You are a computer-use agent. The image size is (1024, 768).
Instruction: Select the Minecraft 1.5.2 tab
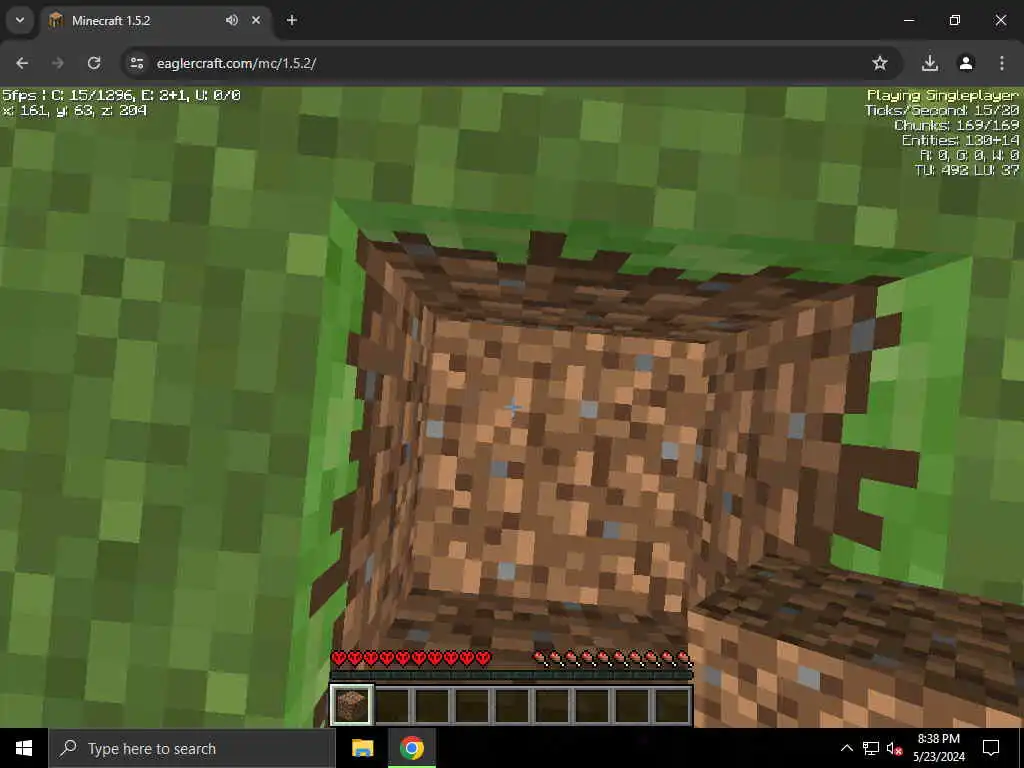[157, 20]
